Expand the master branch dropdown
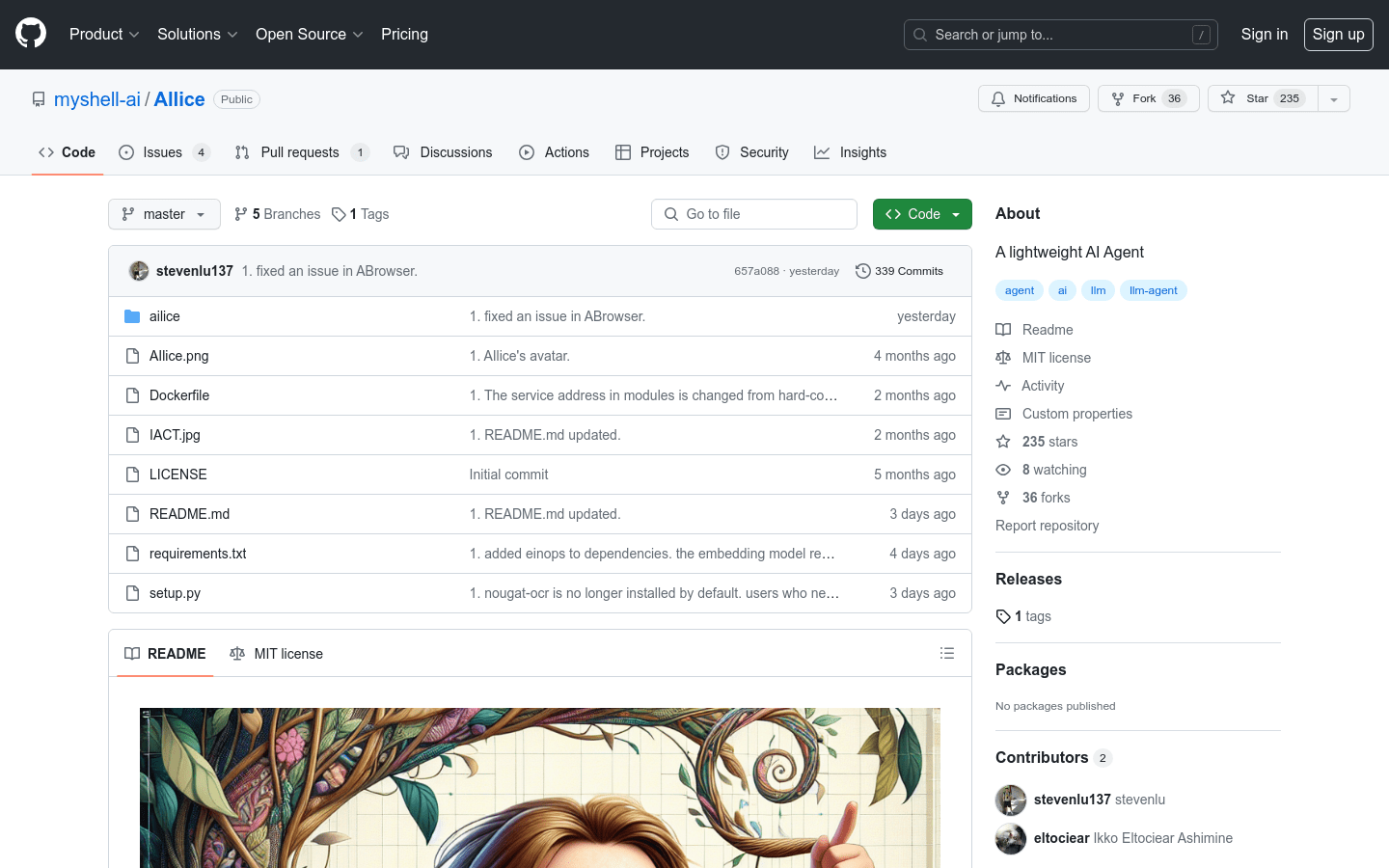The height and width of the screenshot is (868, 1389). [164, 213]
